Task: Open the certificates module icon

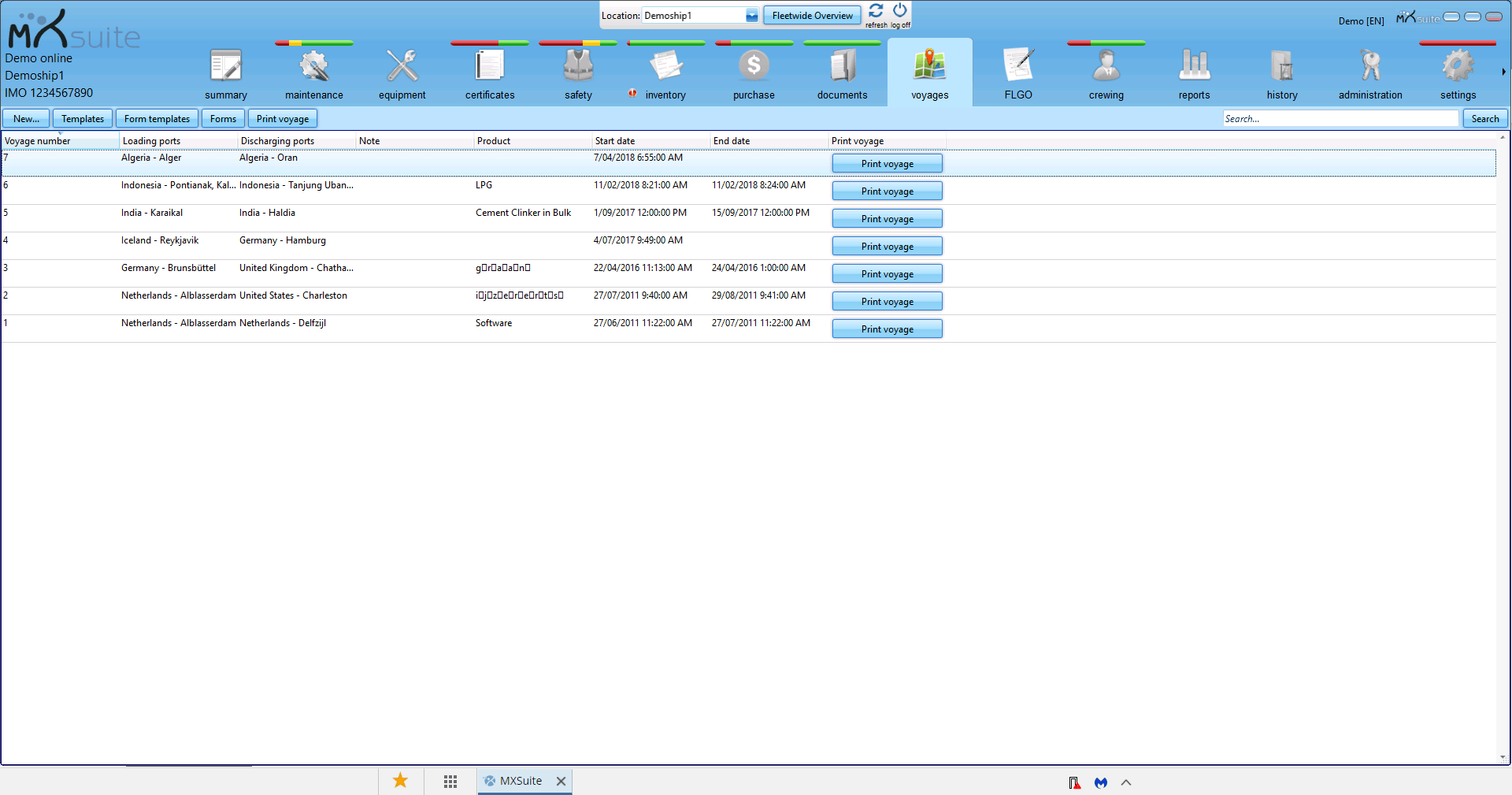Action: pos(489,67)
